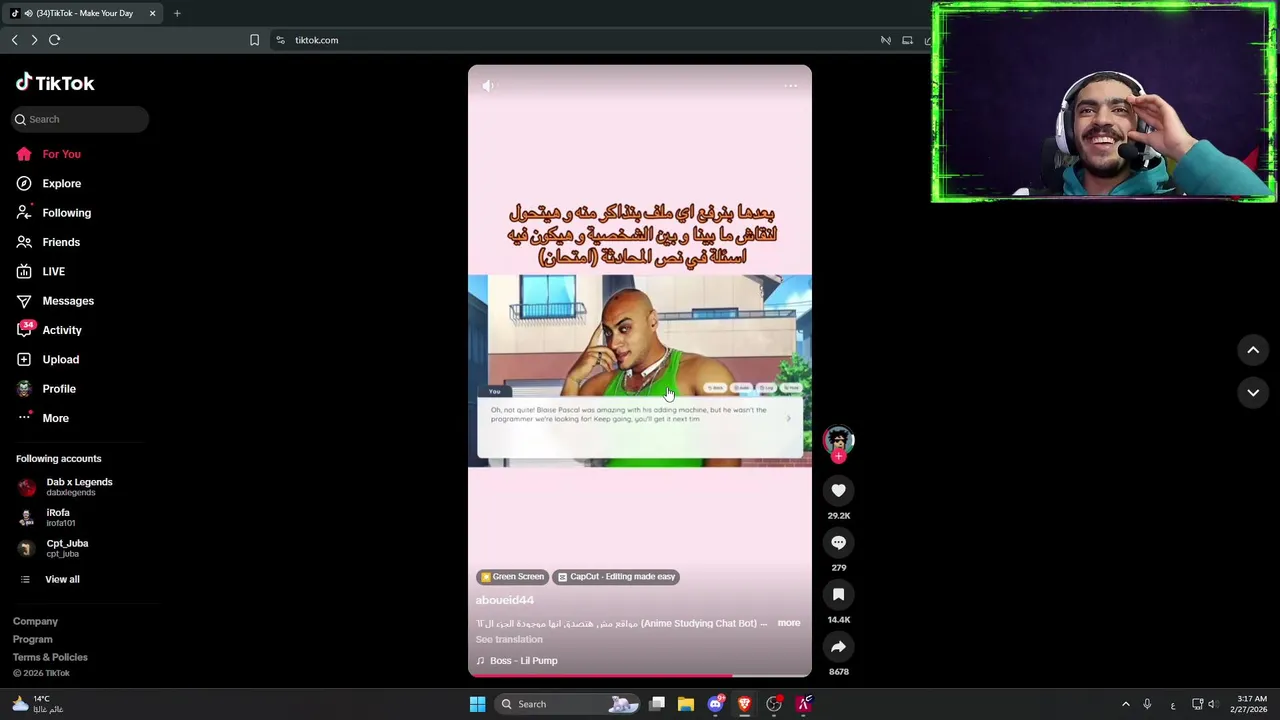Open the For You feed
1280x720 pixels.
(61, 154)
